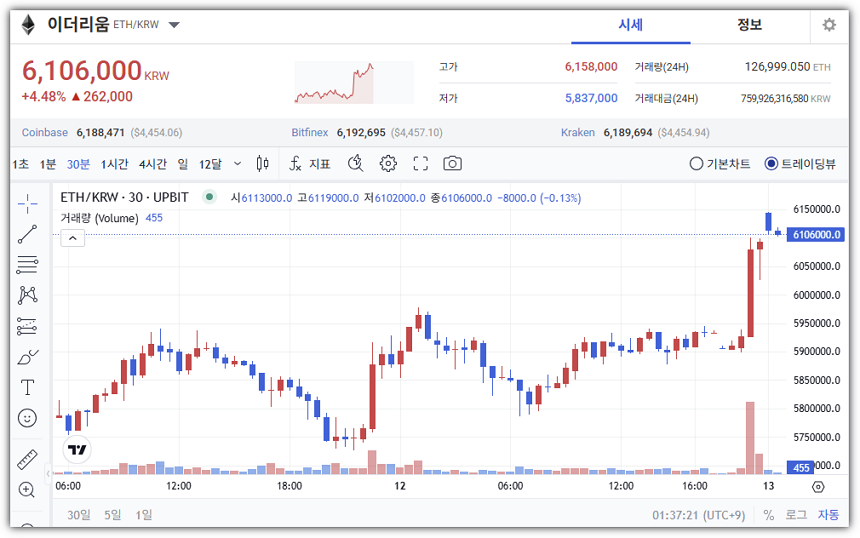Select the forecasting position tool
860x538 pixels.
click(27, 326)
